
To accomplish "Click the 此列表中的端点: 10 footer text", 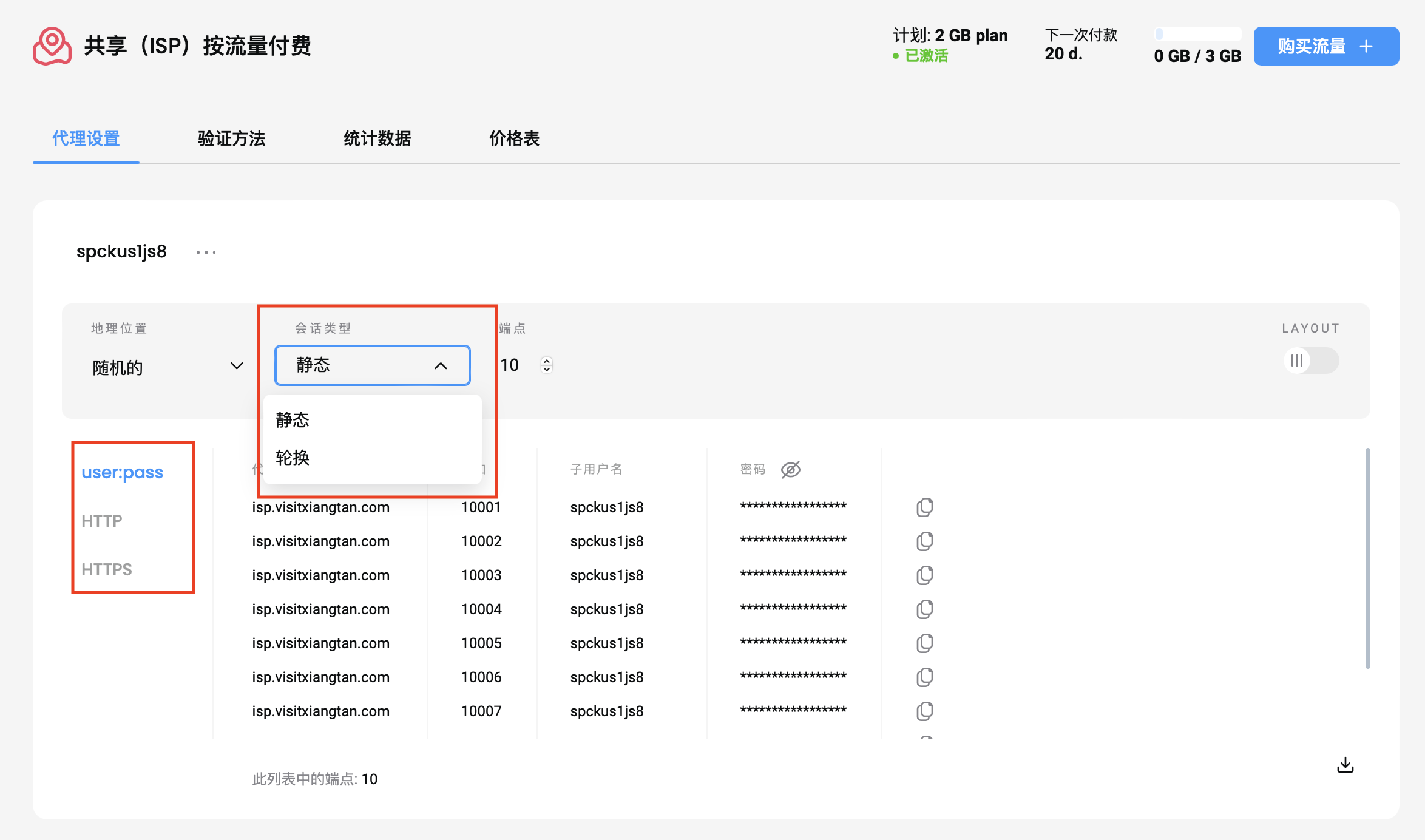I will (x=314, y=779).
